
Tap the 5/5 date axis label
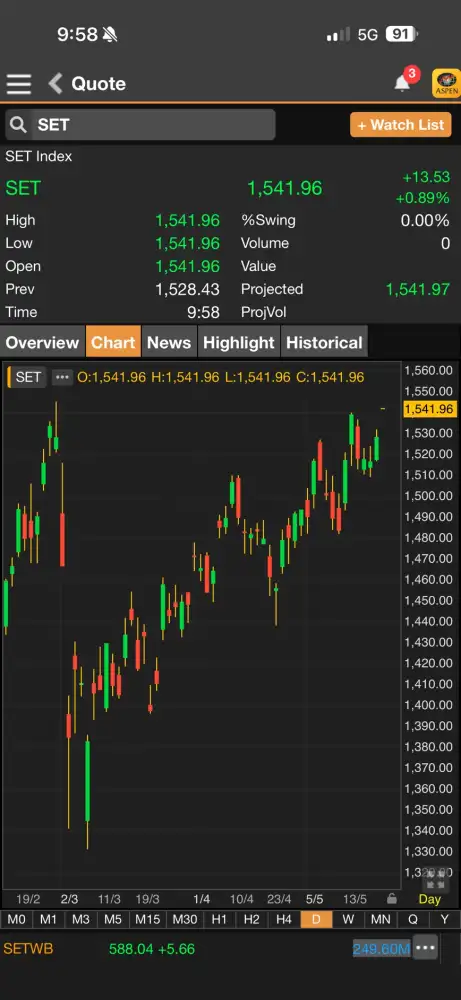[315, 899]
